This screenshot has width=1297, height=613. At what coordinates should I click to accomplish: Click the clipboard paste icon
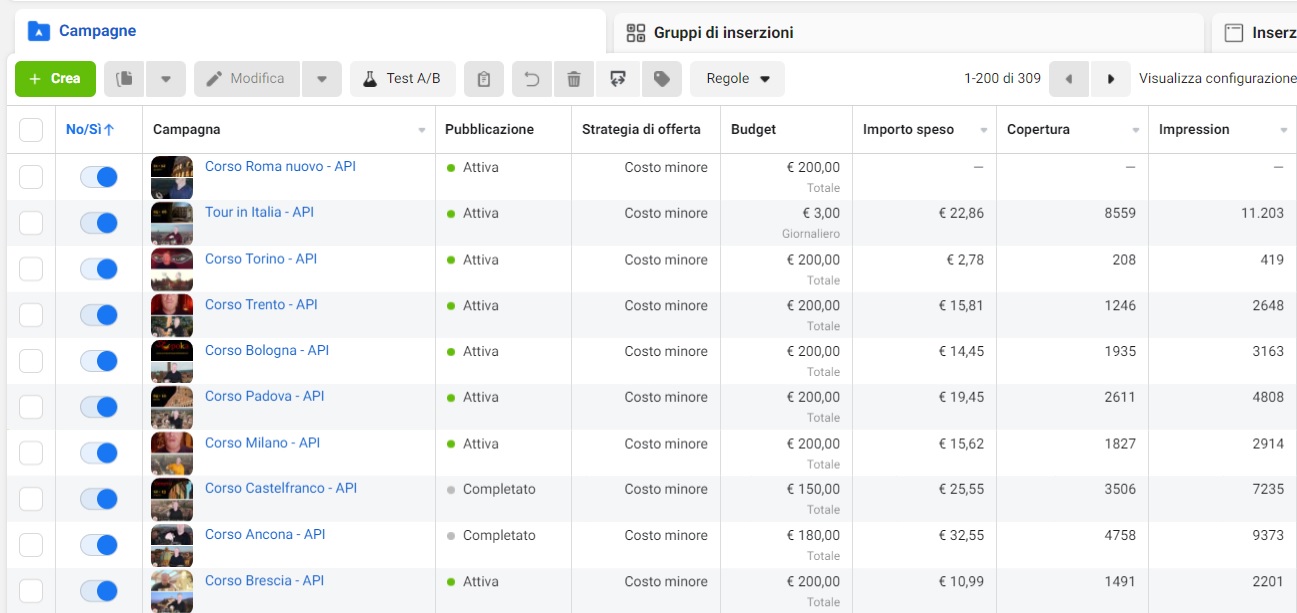click(484, 79)
